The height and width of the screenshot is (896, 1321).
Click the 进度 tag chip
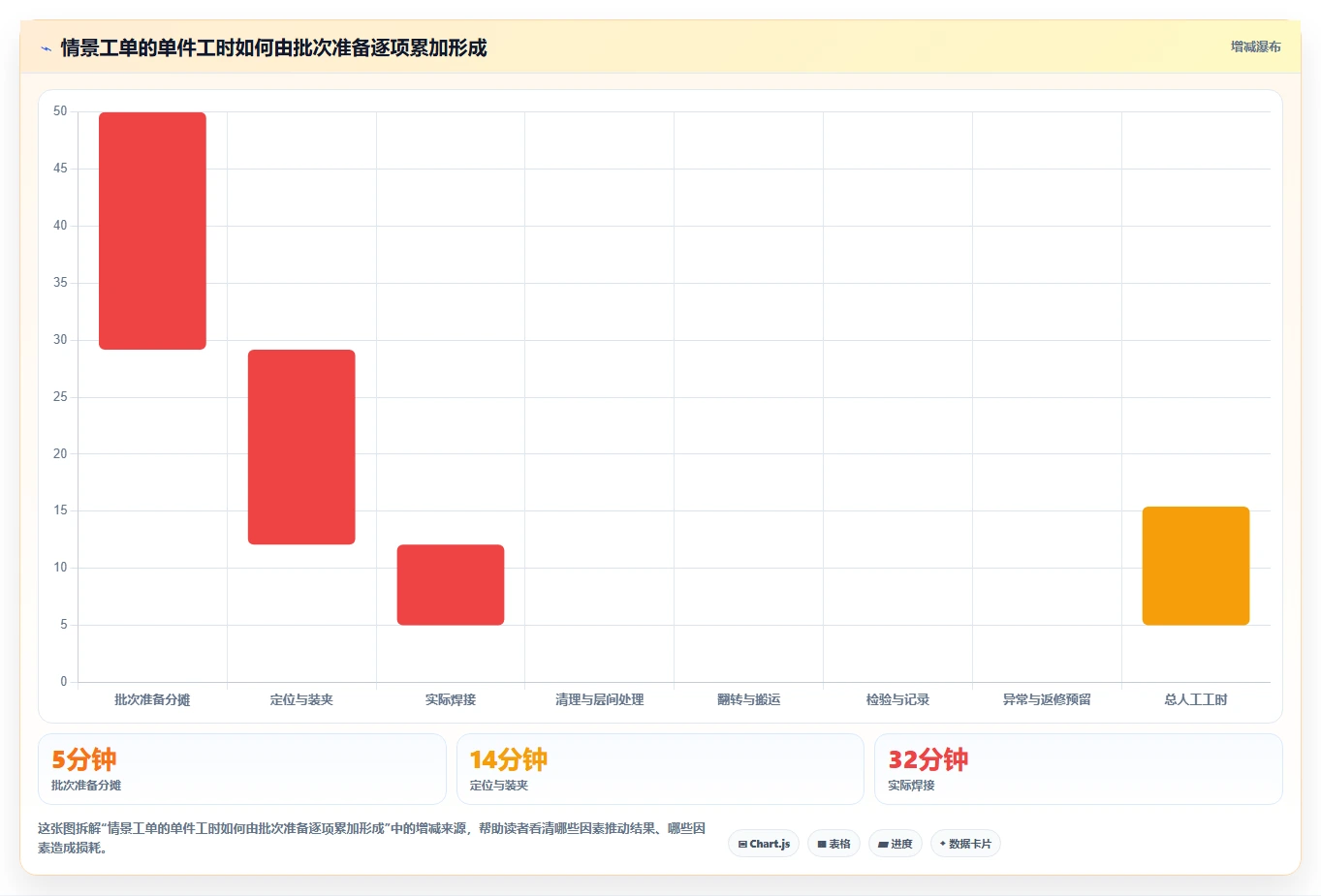[x=896, y=844]
